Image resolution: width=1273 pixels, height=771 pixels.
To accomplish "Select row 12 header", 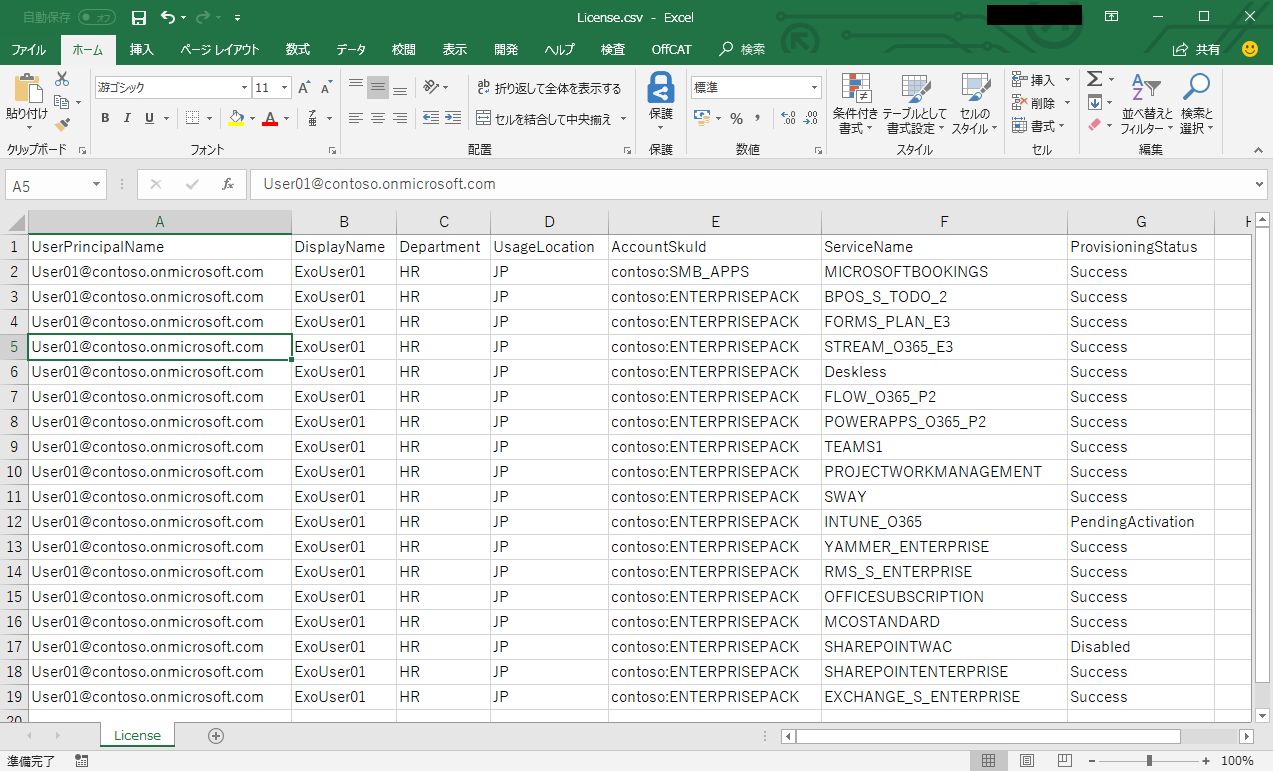I will (14, 522).
